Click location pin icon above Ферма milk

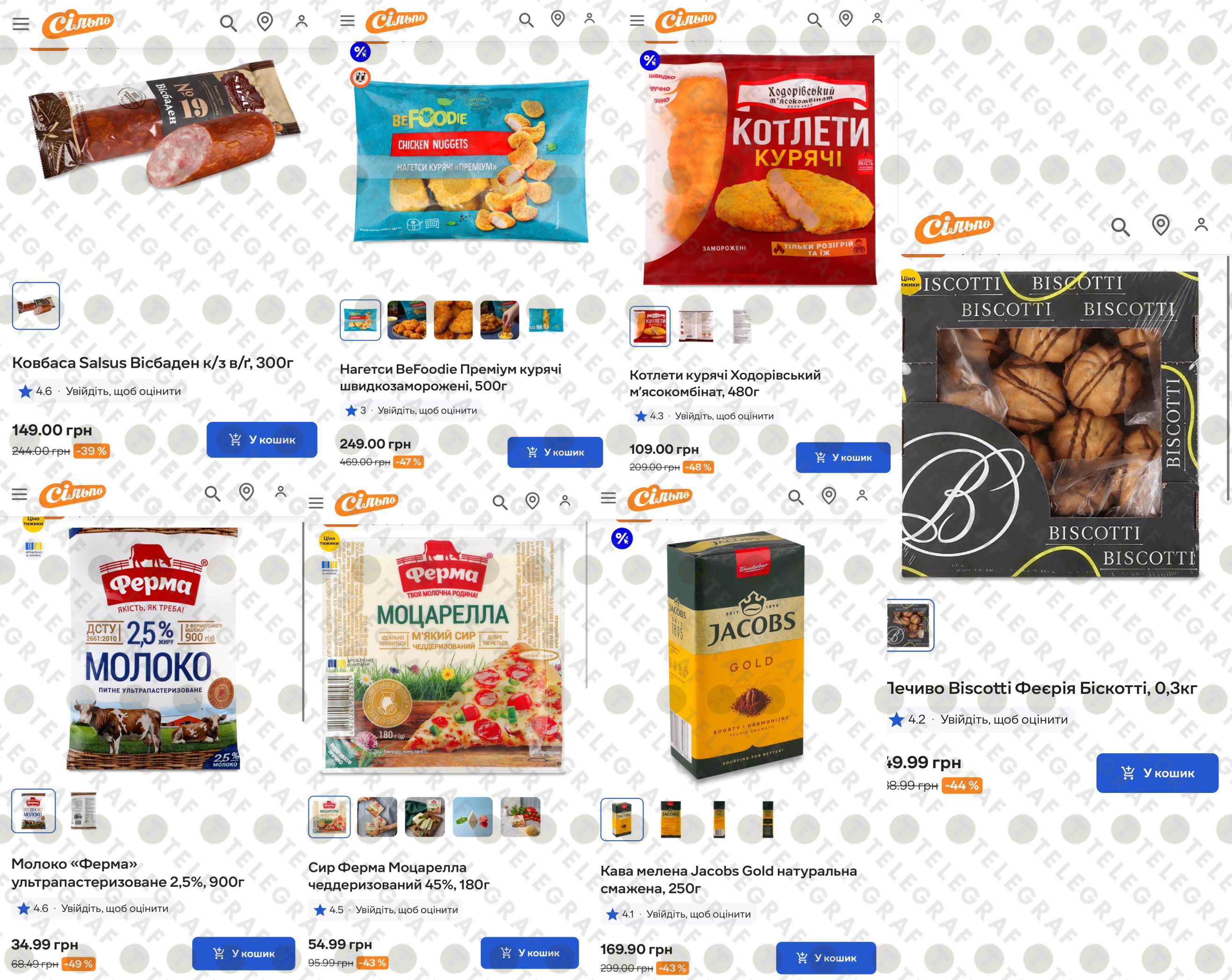tap(246, 492)
